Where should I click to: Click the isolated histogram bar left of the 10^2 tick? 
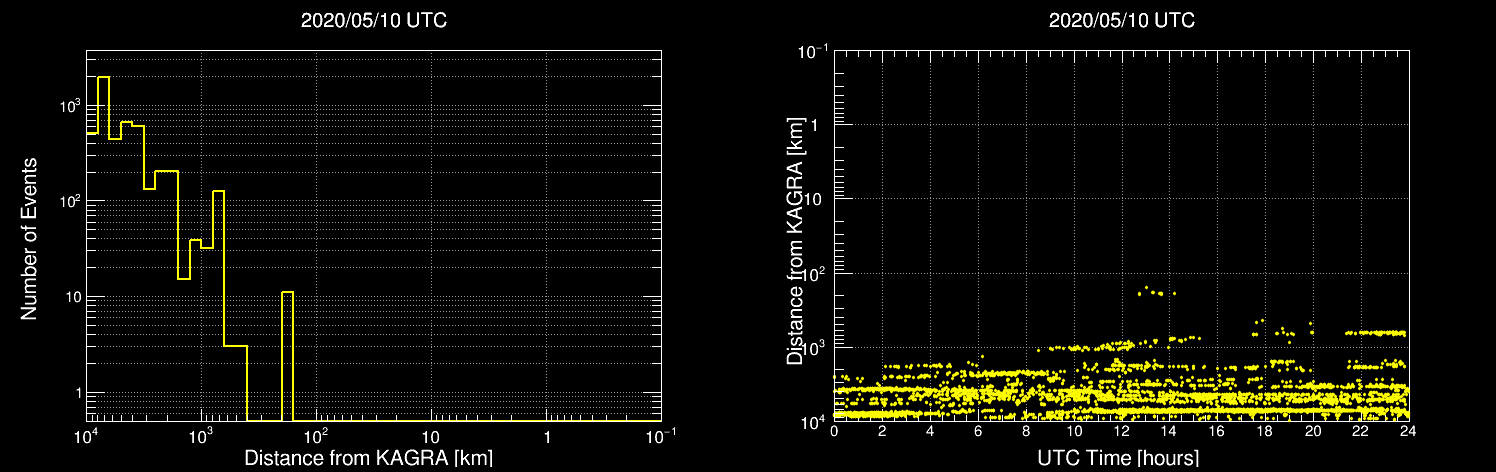coord(287,356)
